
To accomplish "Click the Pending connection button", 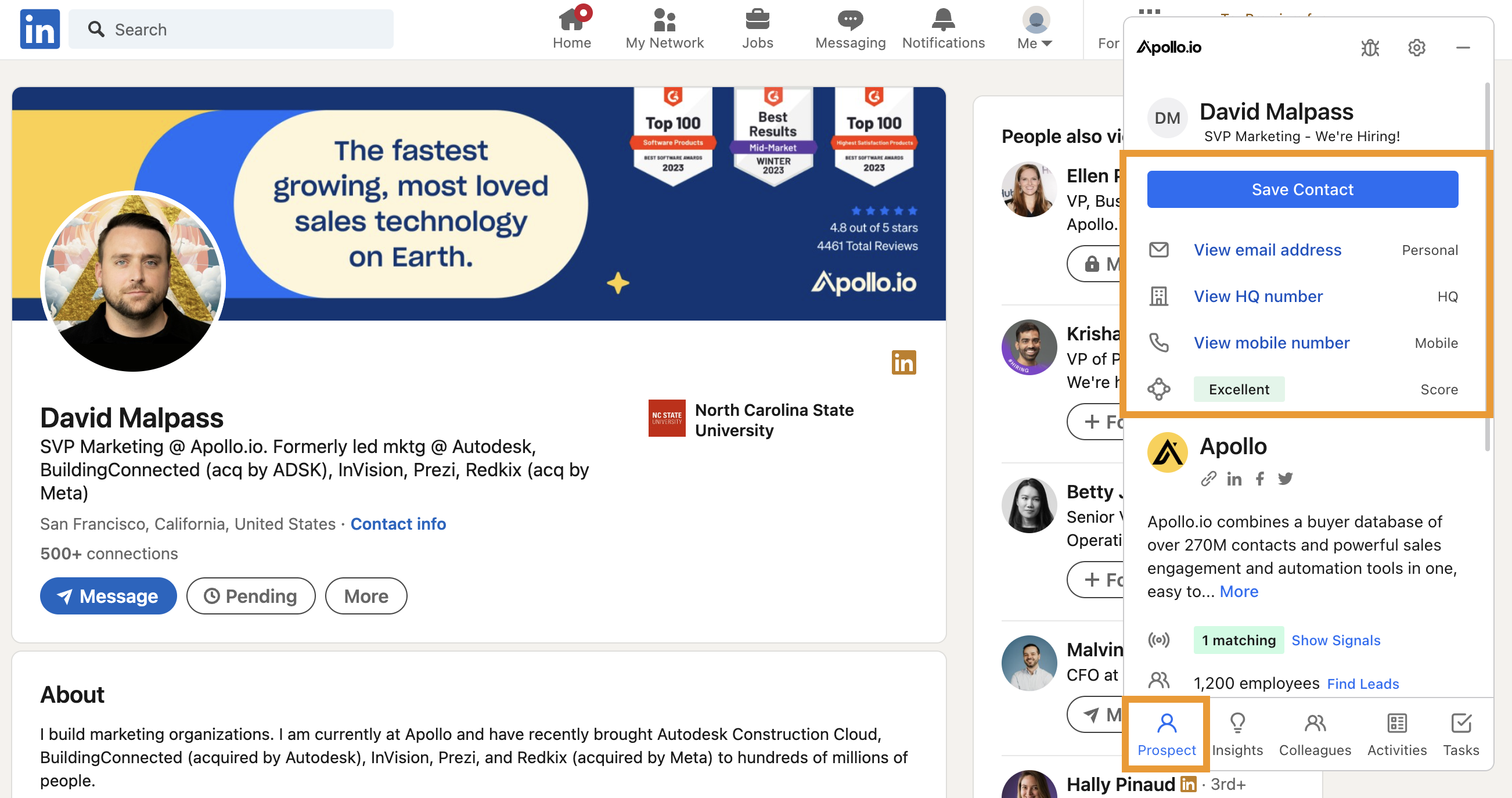I will point(251,596).
